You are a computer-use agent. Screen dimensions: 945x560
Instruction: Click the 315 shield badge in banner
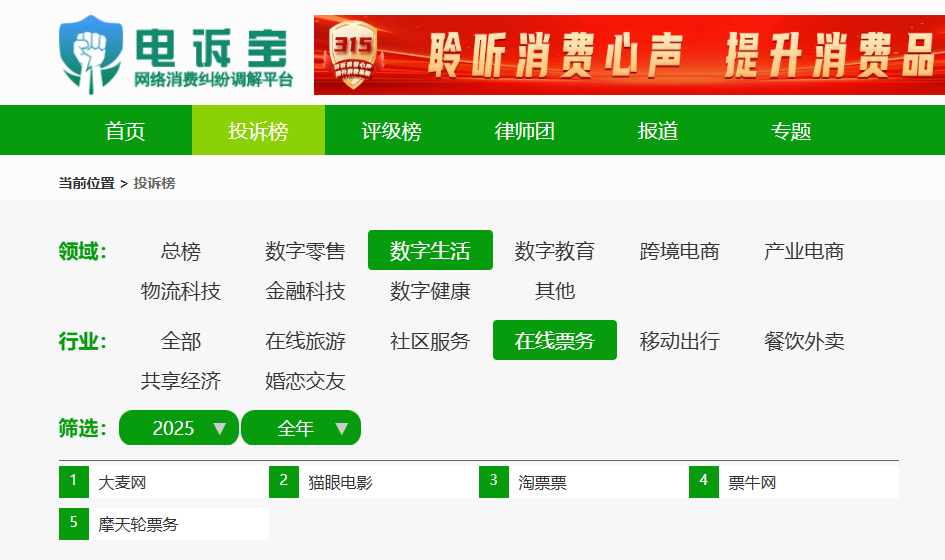pos(352,56)
